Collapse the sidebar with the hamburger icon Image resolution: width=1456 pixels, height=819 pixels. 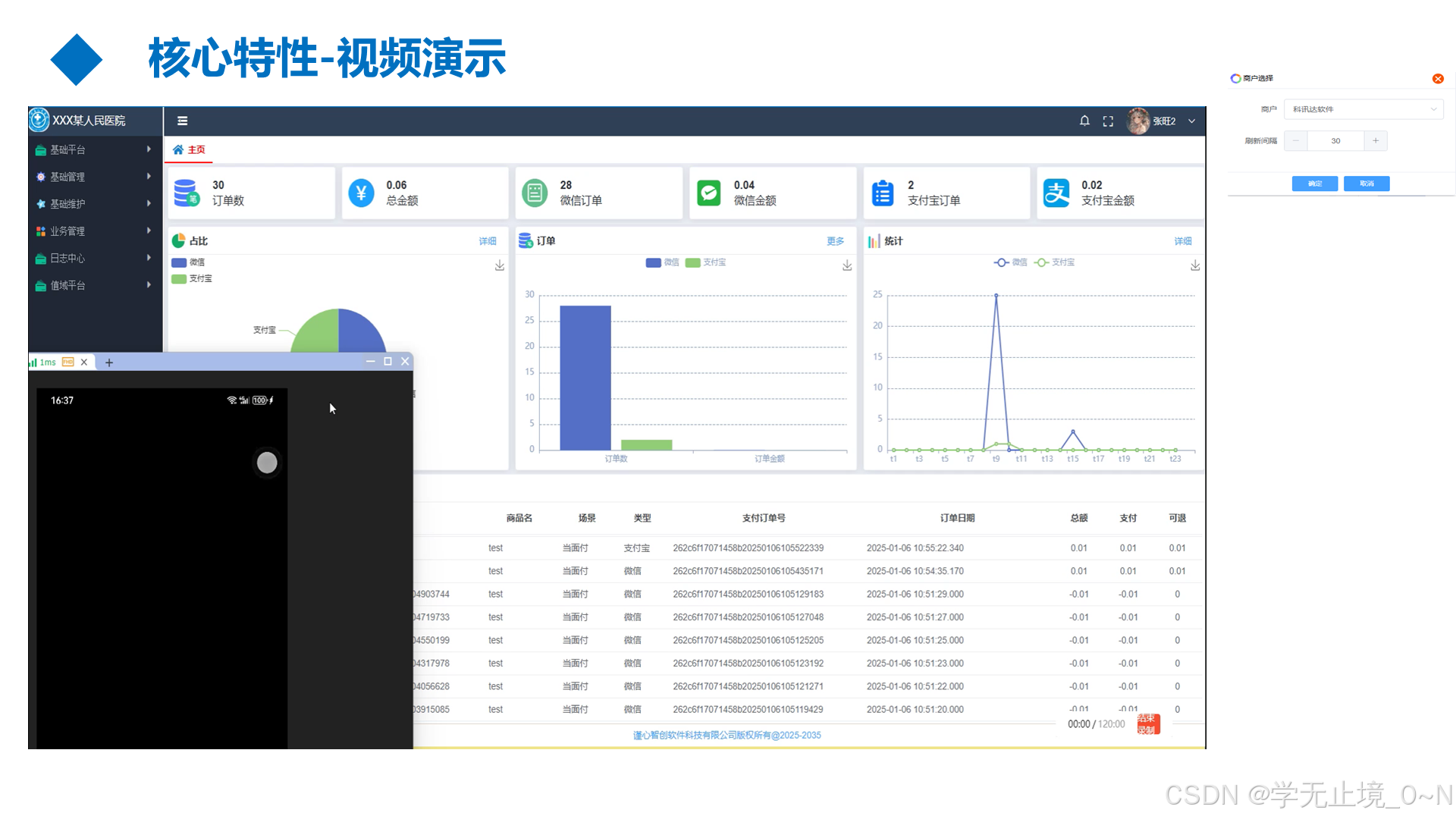point(182,121)
